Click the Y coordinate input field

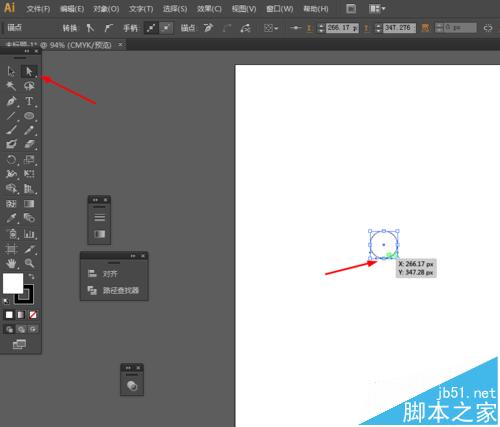pyautogui.click(x=399, y=28)
